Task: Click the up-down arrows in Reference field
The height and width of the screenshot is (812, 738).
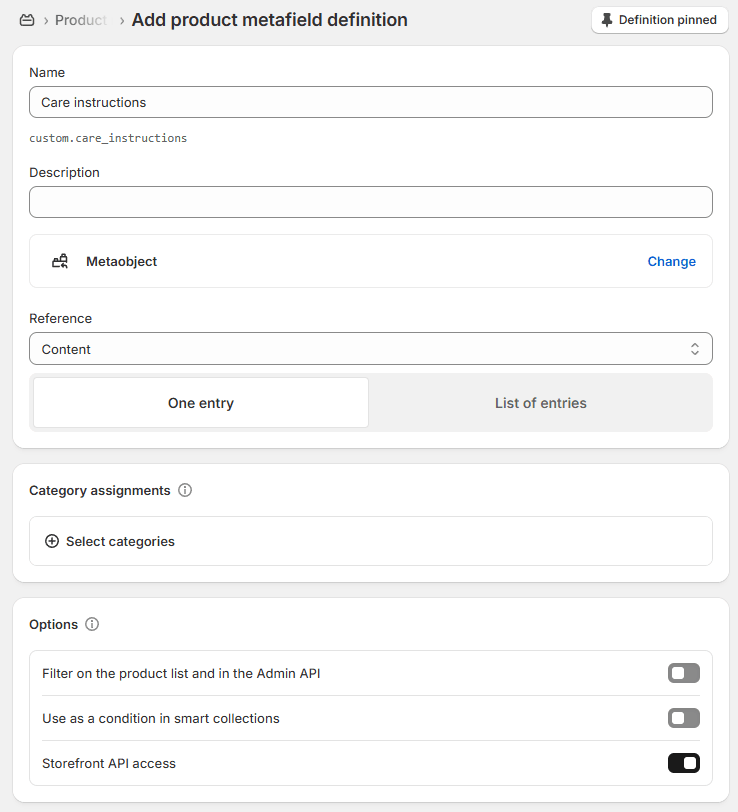Action: pyautogui.click(x=695, y=349)
